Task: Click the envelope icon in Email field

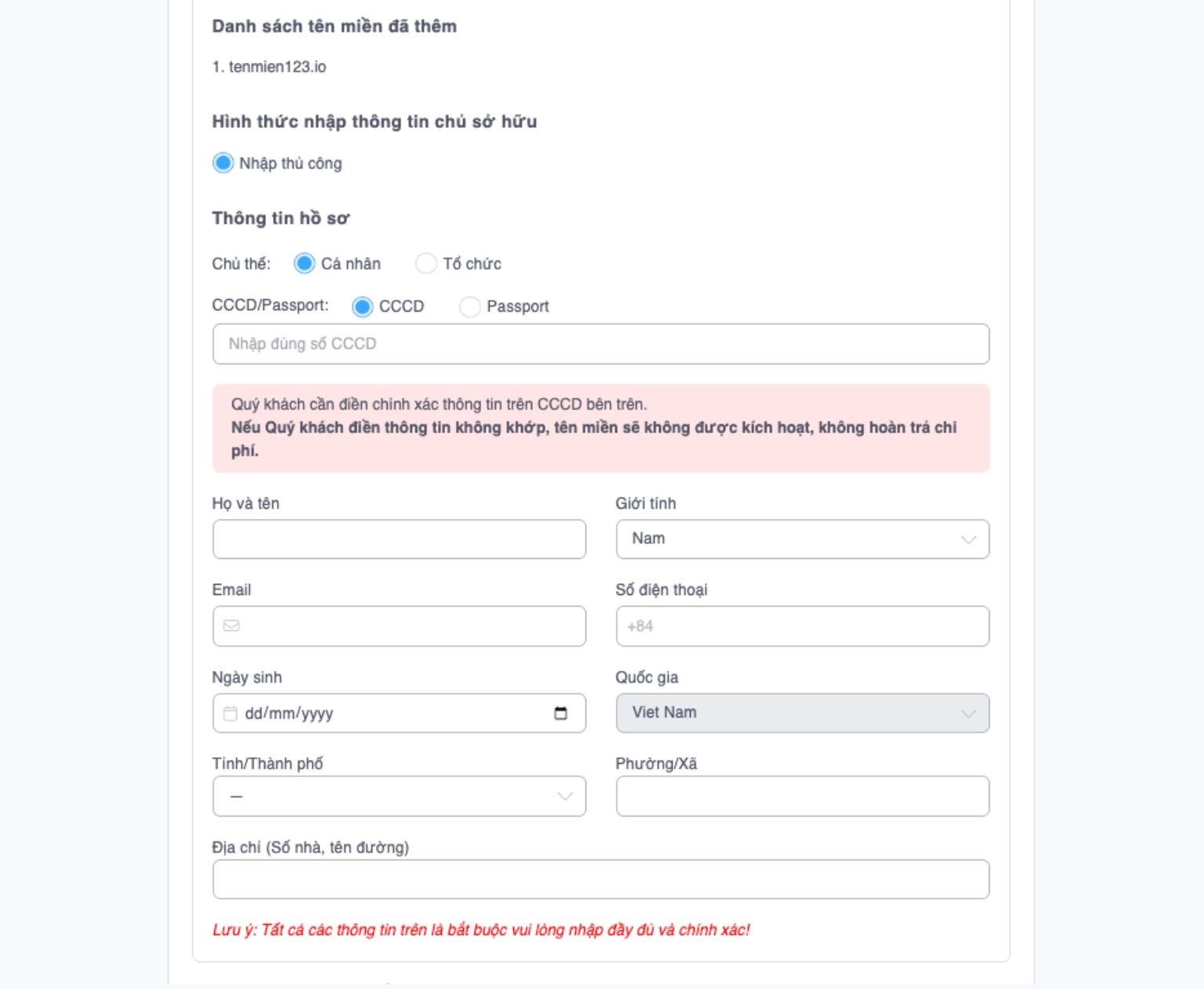Action: (232, 626)
